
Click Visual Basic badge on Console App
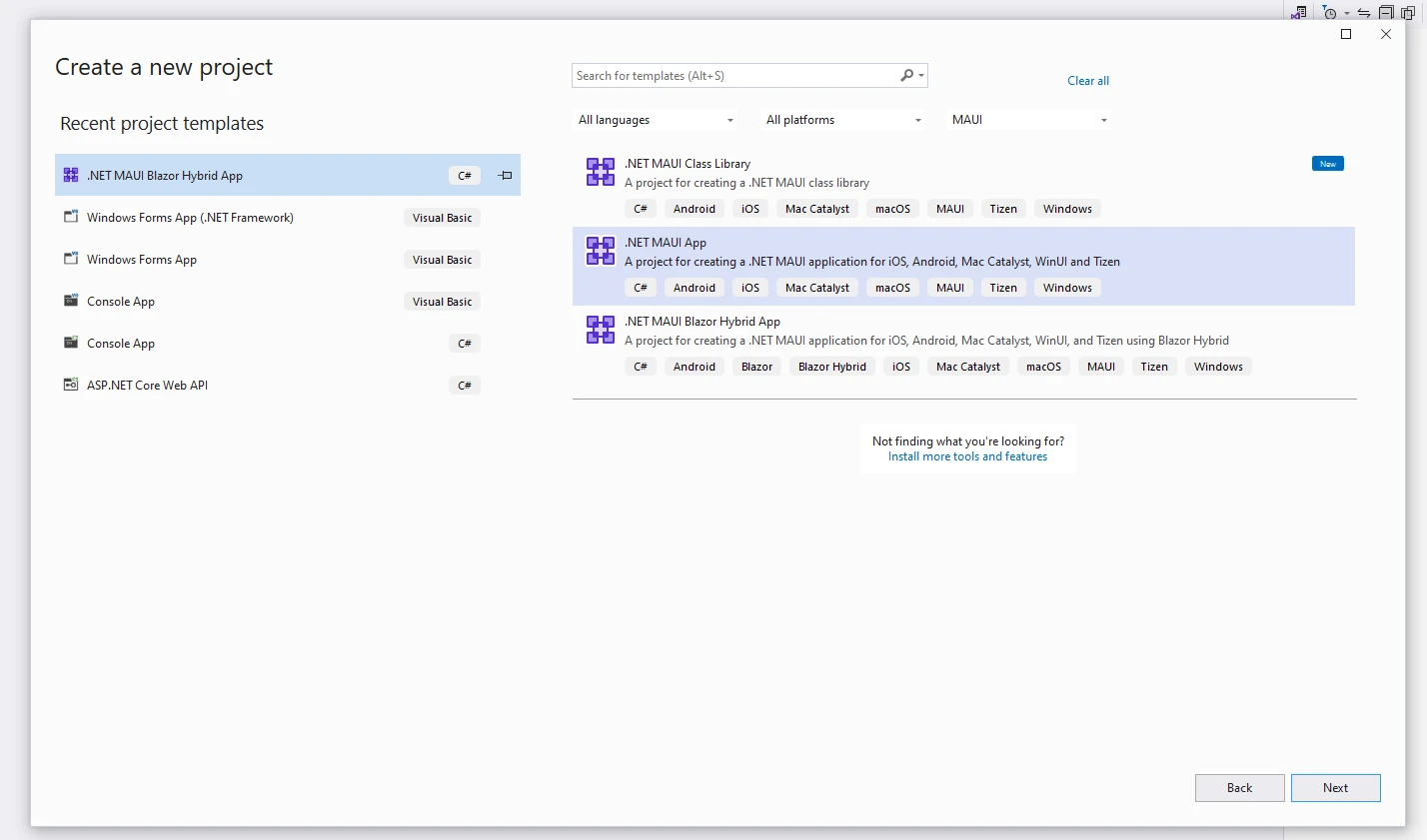443,301
